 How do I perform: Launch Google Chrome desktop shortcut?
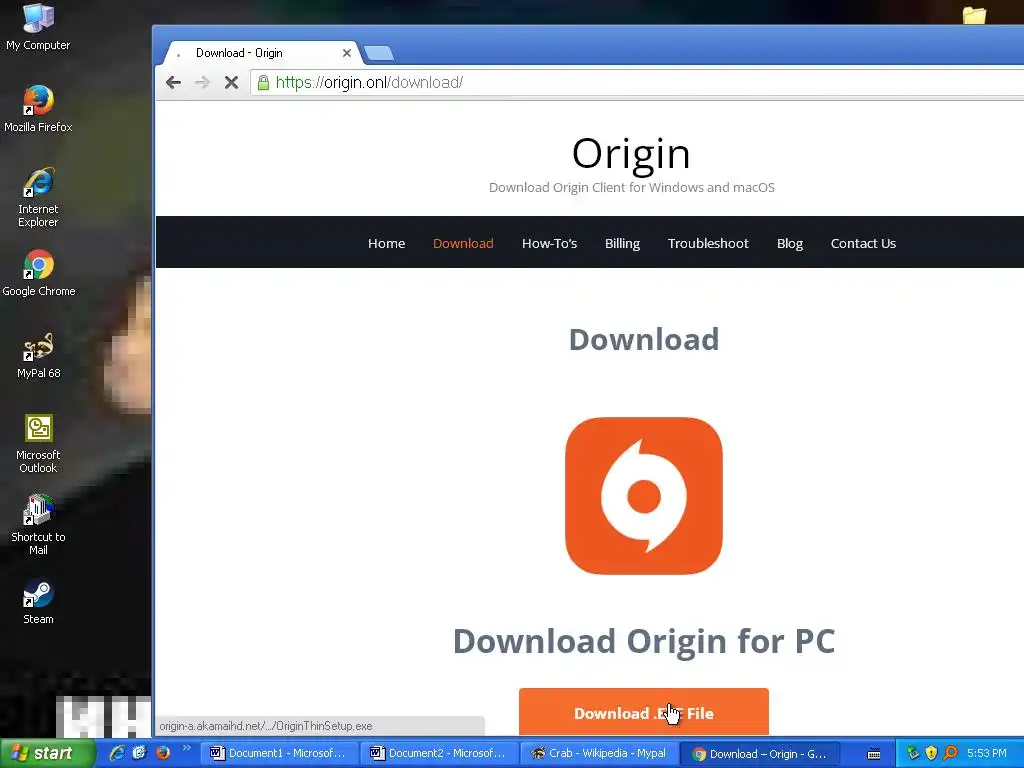[39, 272]
